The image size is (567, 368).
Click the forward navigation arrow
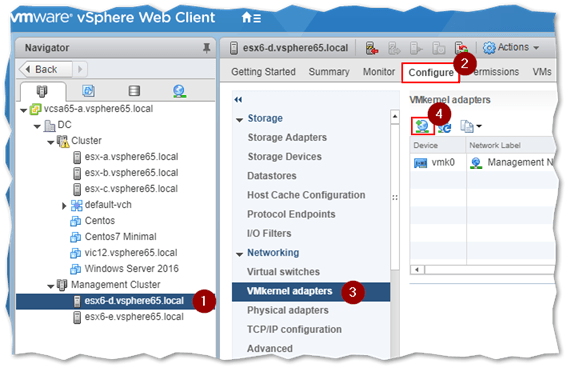[x=80, y=69]
